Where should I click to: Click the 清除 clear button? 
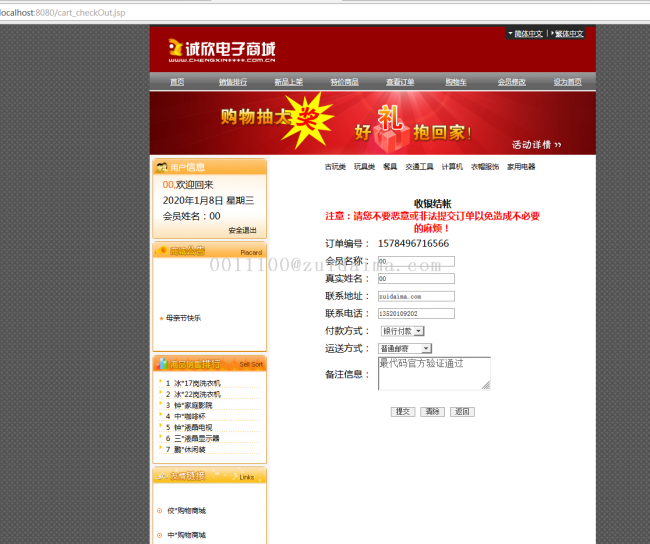pos(432,412)
